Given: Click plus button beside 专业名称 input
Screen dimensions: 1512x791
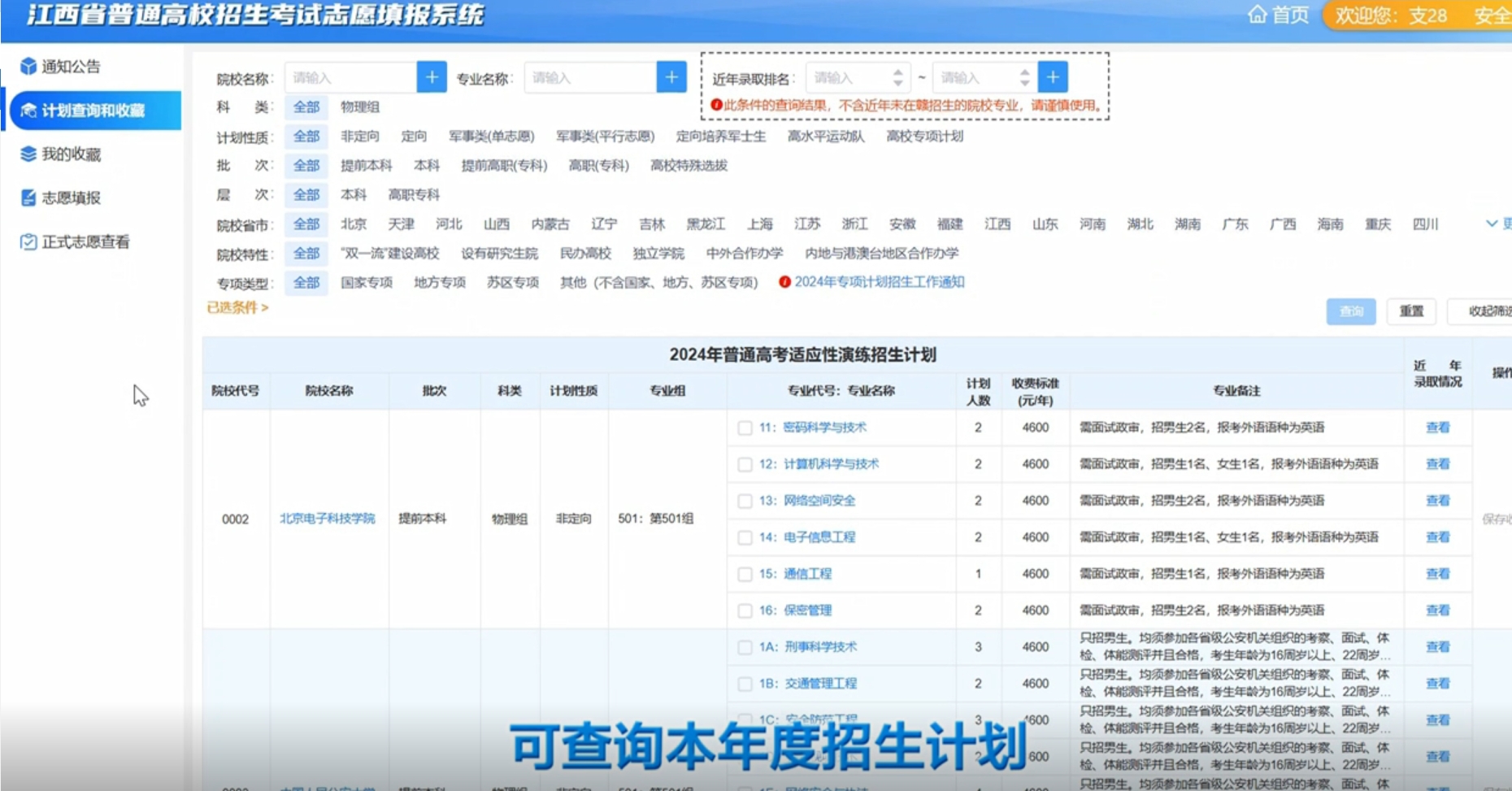Looking at the screenshot, I should tap(671, 77).
